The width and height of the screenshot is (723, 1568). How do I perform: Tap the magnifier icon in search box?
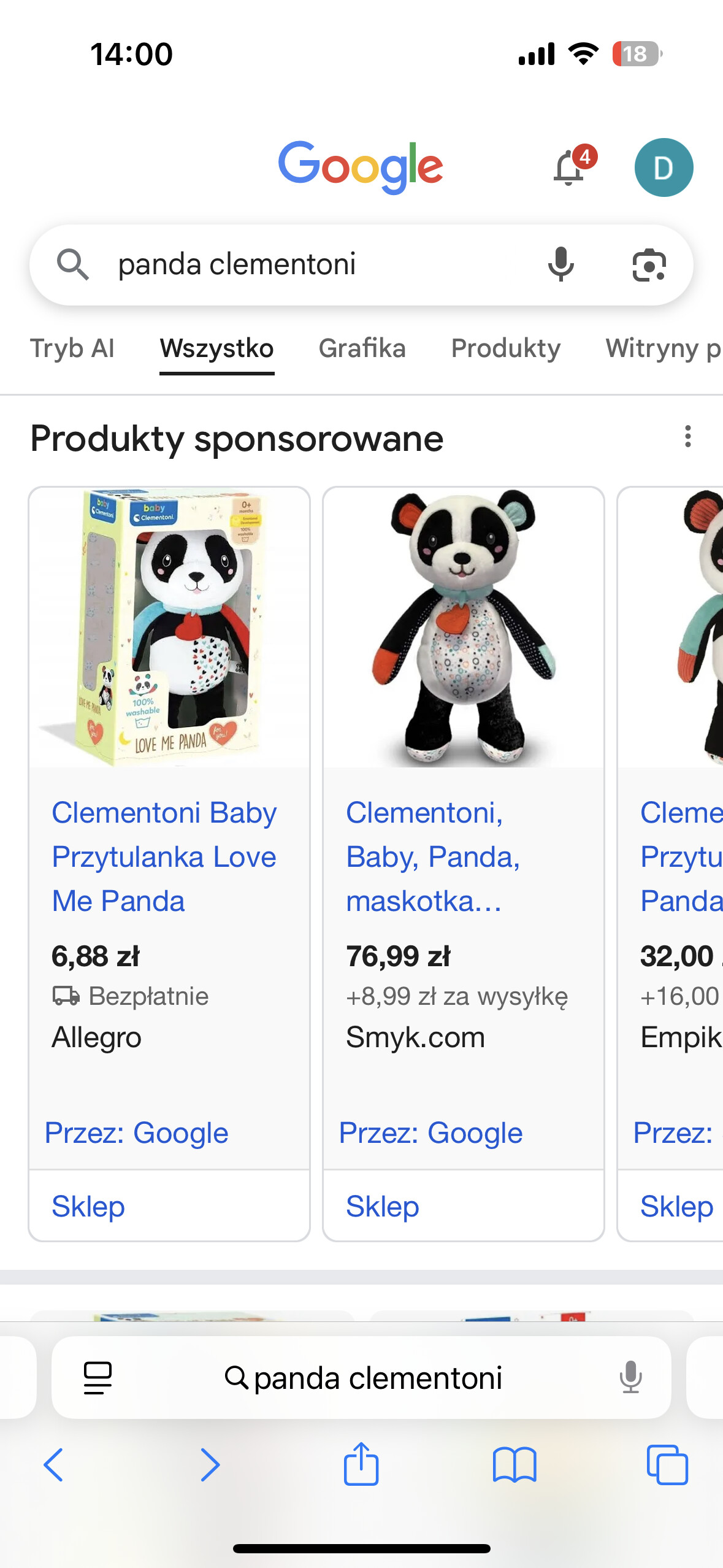tap(73, 265)
